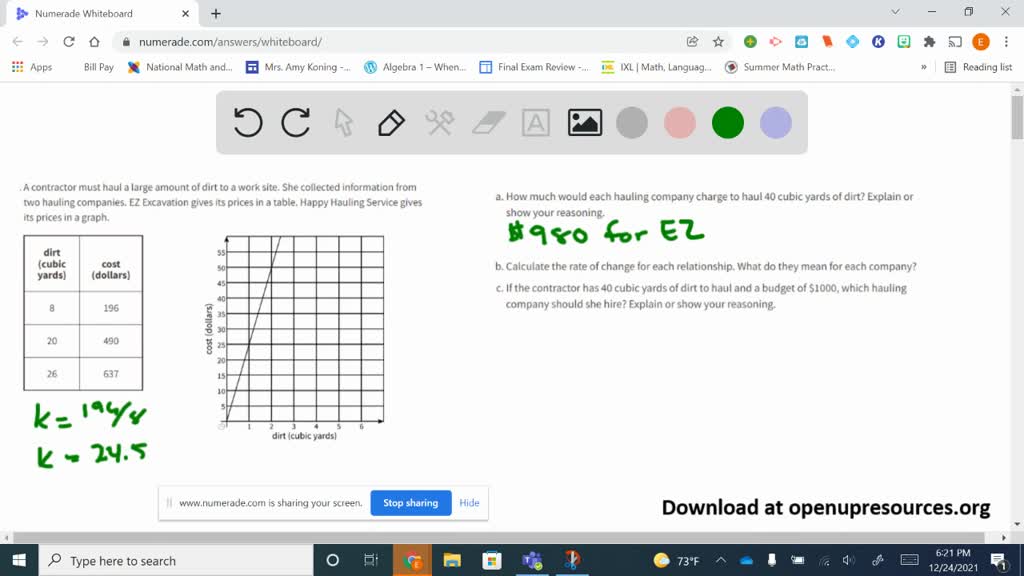Screen dimensions: 1024x576
Task: Select the gray color swatch
Action: coord(631,122)
